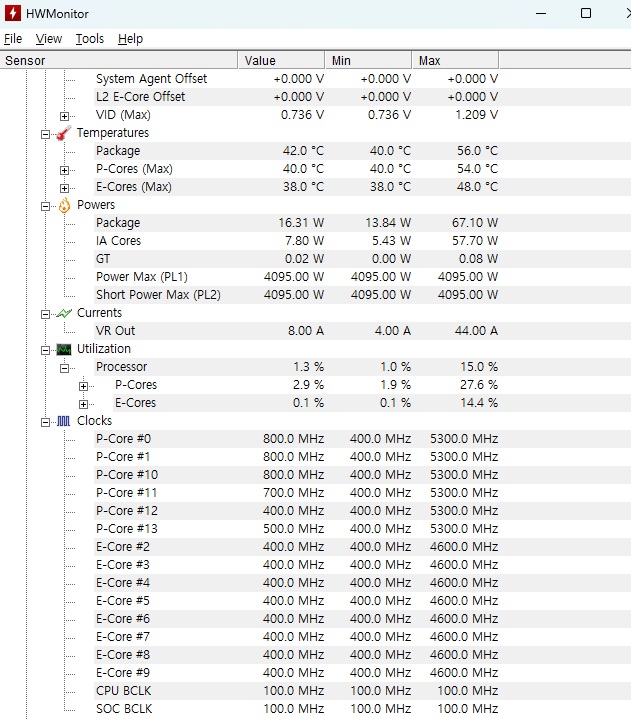Click the 16.31 W package power value

click(x=301, y=223)
